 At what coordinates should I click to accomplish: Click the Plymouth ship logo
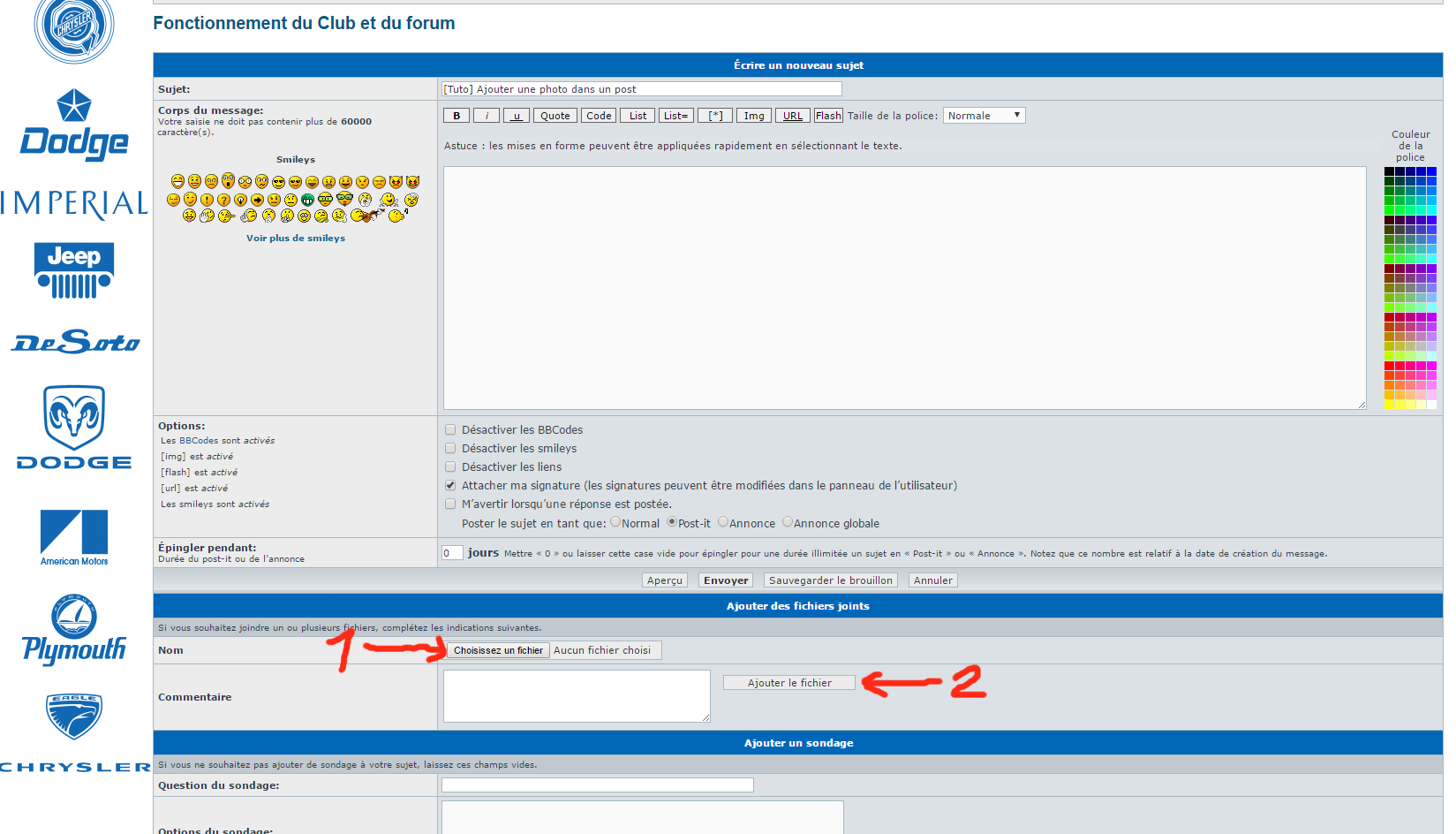pyautogui.click(x=74, y=629)
